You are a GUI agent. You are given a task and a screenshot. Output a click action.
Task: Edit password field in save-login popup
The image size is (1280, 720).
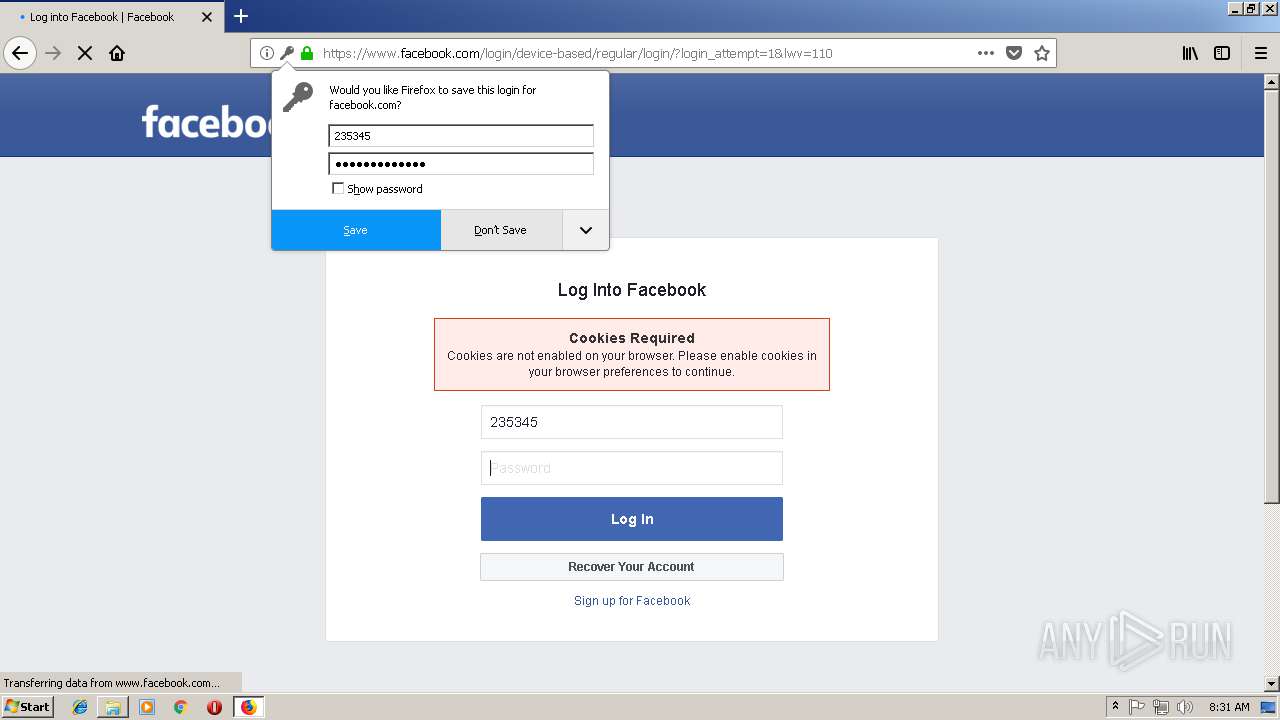tap(461, 164)
